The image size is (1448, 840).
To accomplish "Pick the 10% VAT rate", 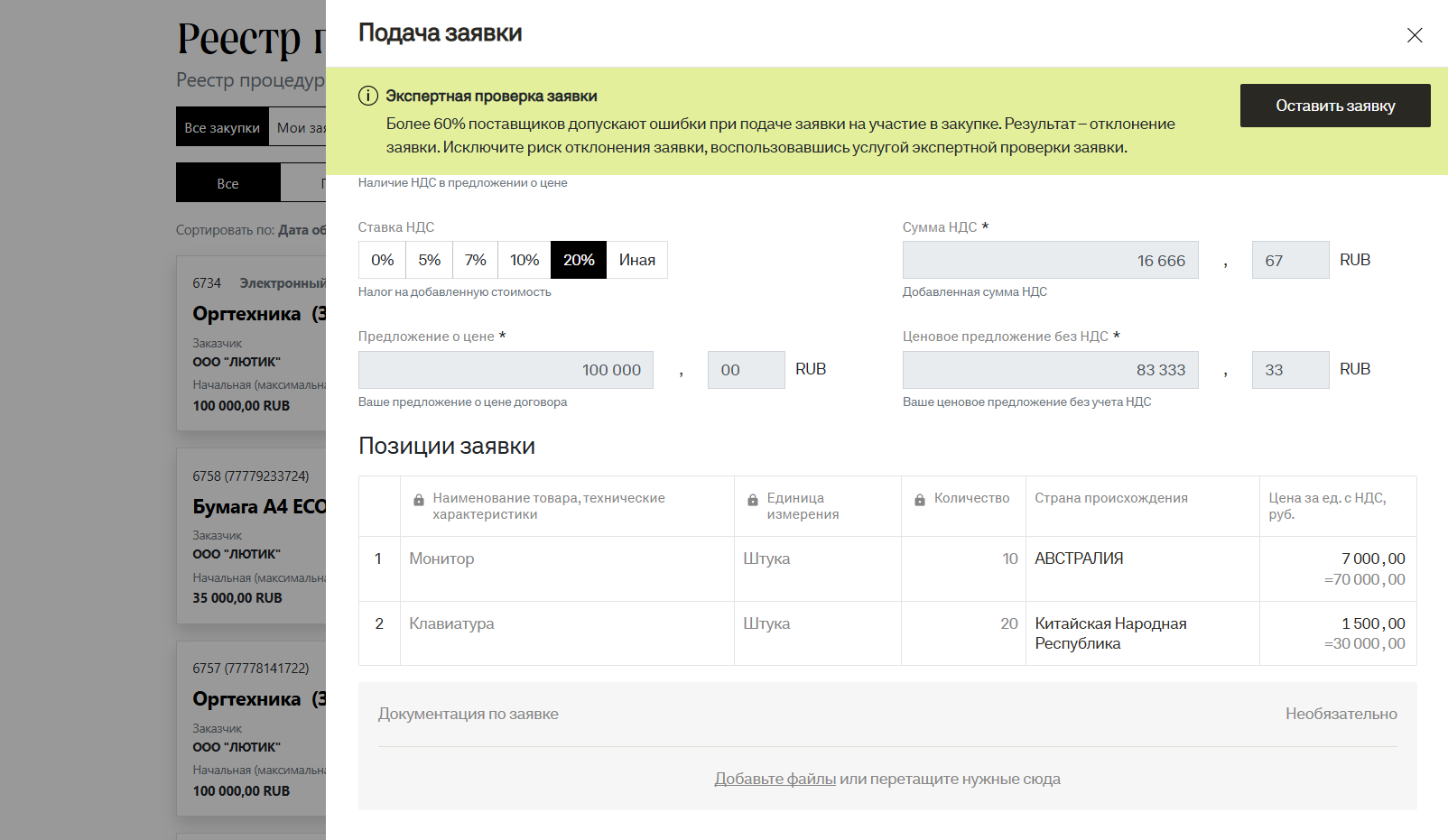I will pyautogui.click(x=524, y=260).
